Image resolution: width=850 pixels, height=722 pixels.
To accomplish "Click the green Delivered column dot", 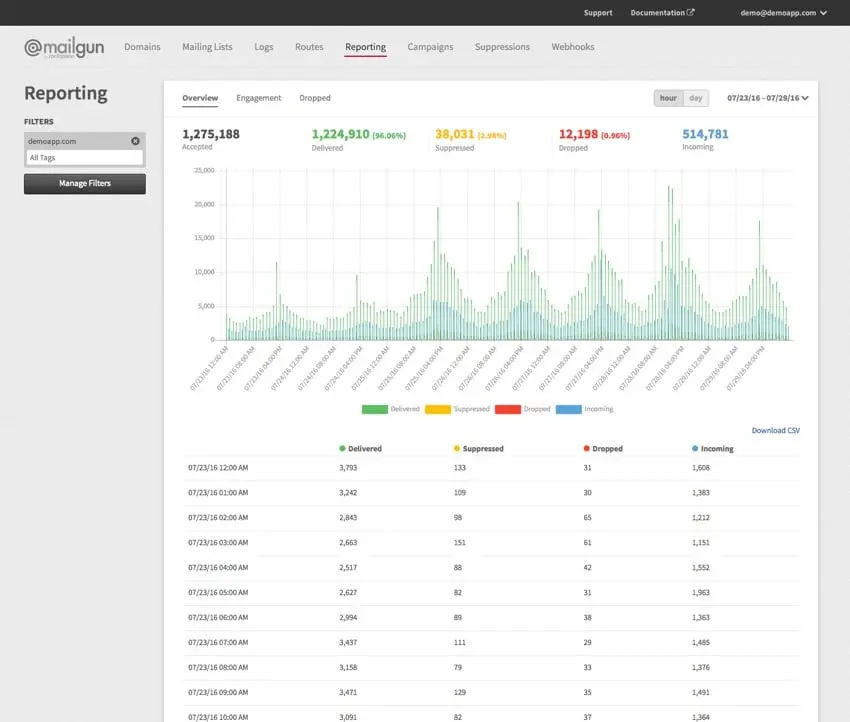I will click(x=342, y=449).
